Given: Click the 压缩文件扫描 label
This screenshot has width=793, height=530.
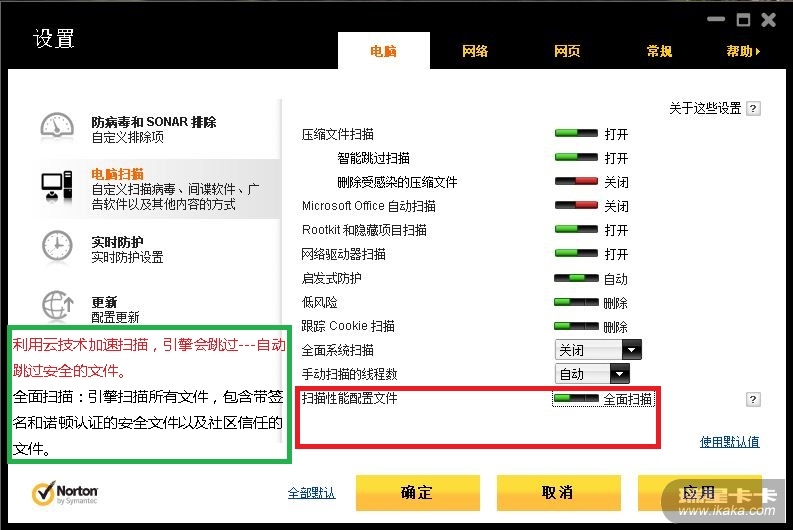Looking at the screenshot, I should [x=337, y=134].
